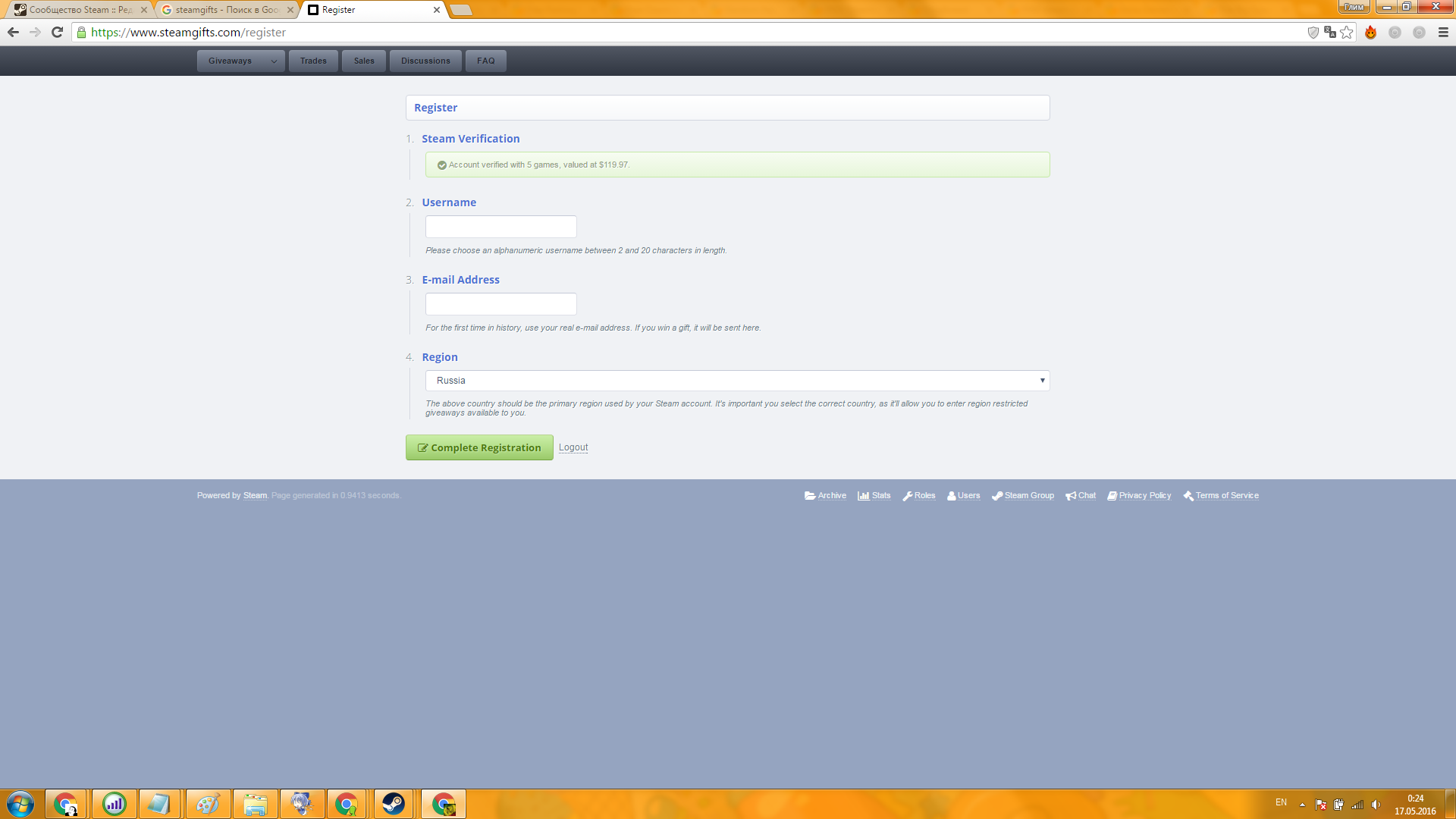
Task: Open the Sales section
Action: click(364, 61)
